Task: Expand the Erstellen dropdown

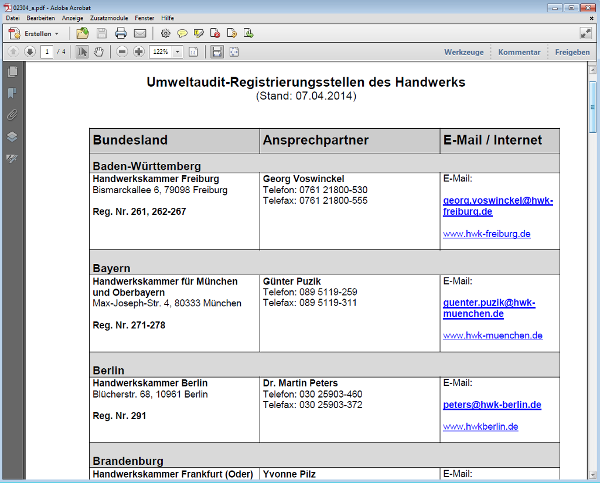Action: tap(58, 33)
